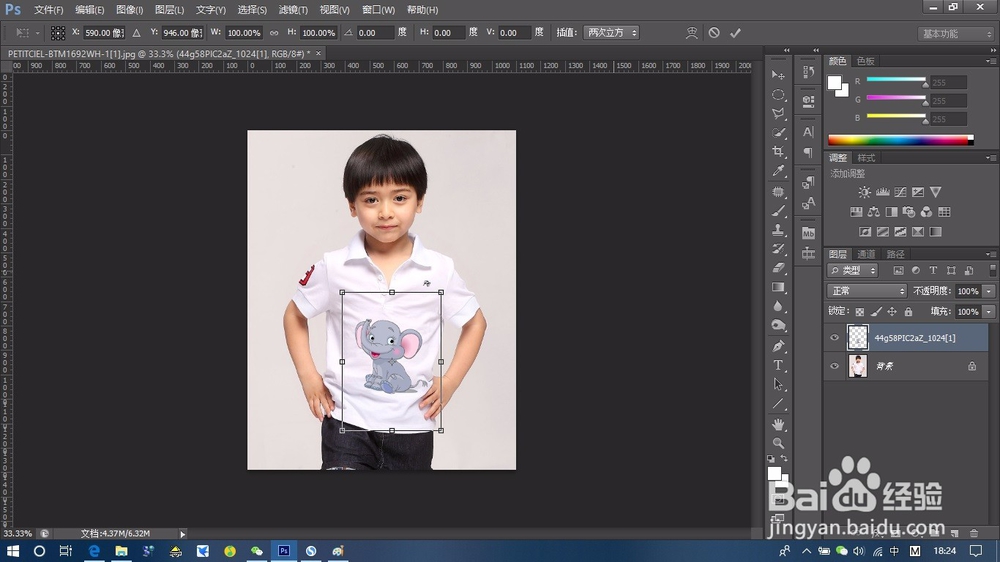This screenshot has height=562, width=1000.
Task: Toggle the link width and height chain
Action: tap(273, 33)
